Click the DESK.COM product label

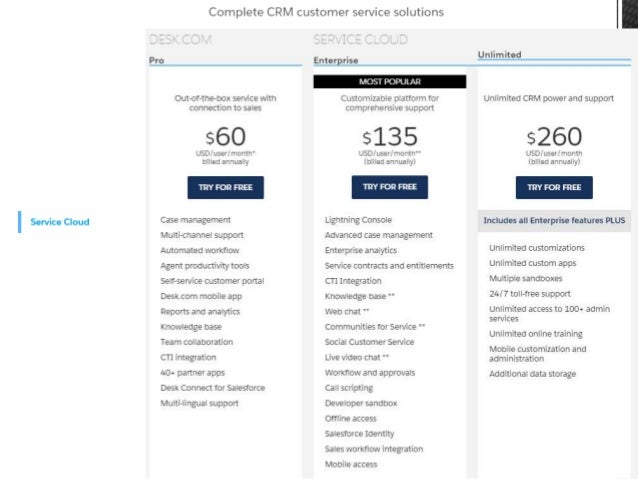(180, 39)
